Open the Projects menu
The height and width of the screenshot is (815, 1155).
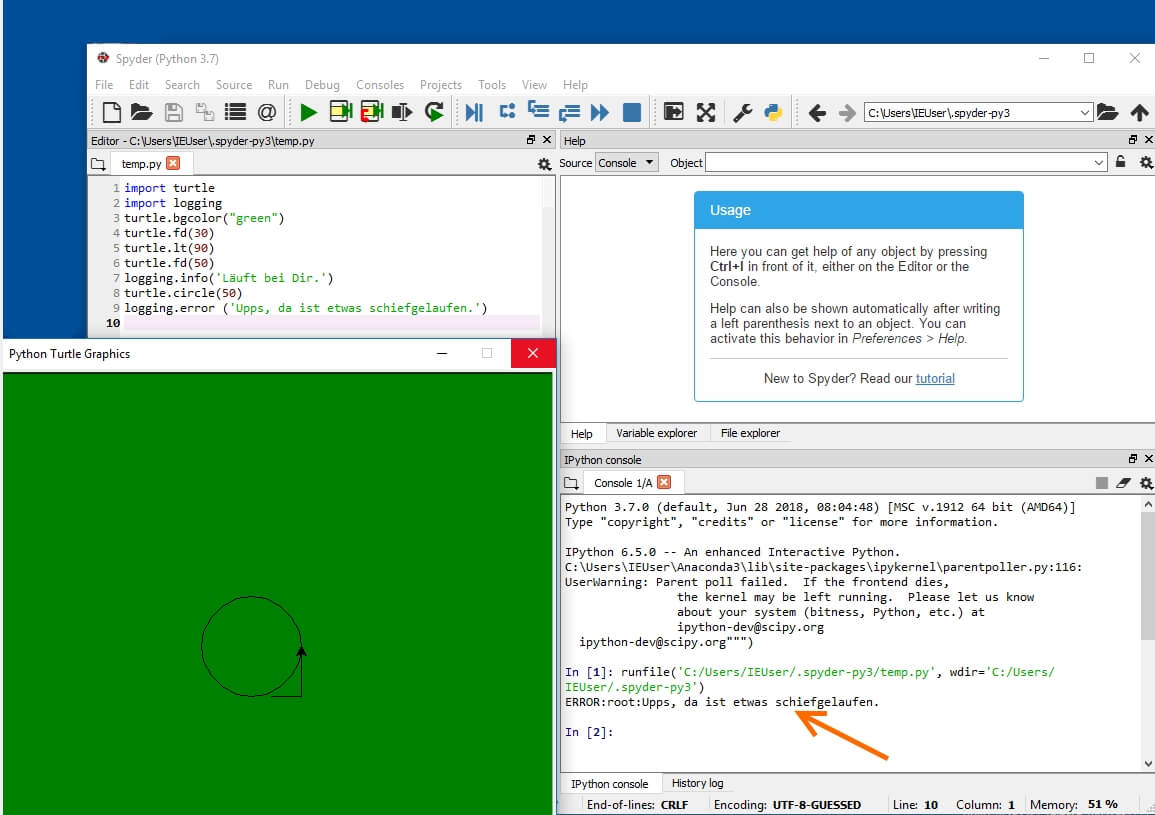(x=440, y=85)
